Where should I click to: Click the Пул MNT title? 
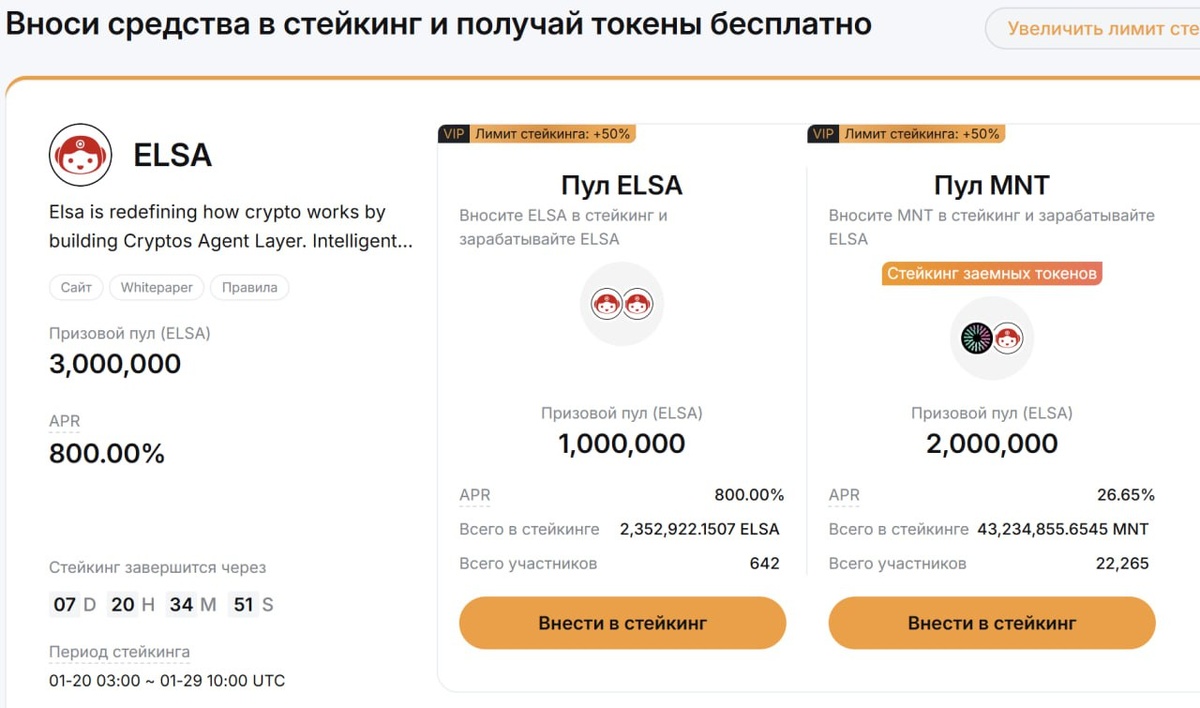(x=991, y=185)
